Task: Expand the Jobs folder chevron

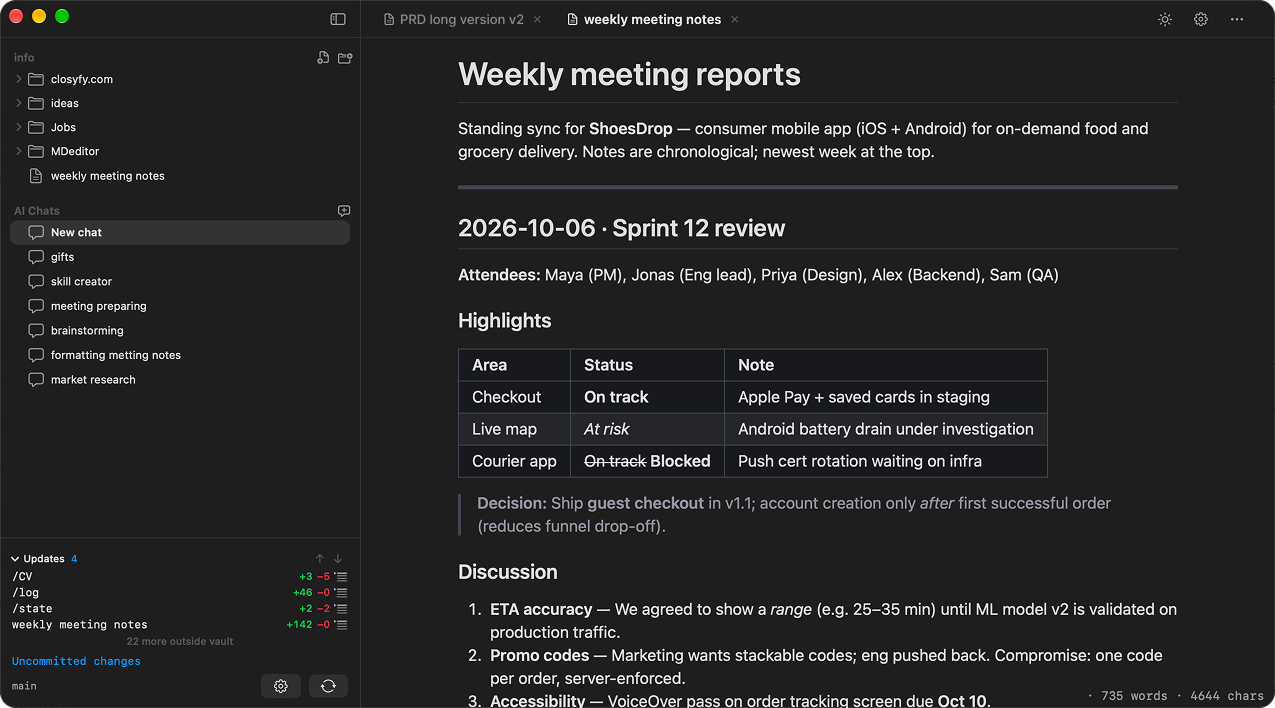Action: 19,127
